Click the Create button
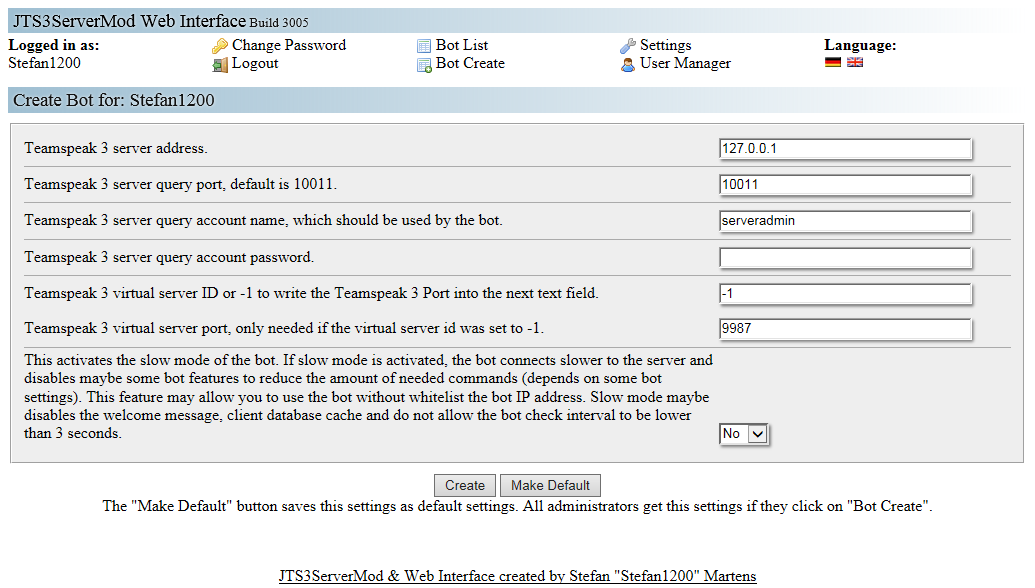Screen dimensions: 1035x588 465,486
